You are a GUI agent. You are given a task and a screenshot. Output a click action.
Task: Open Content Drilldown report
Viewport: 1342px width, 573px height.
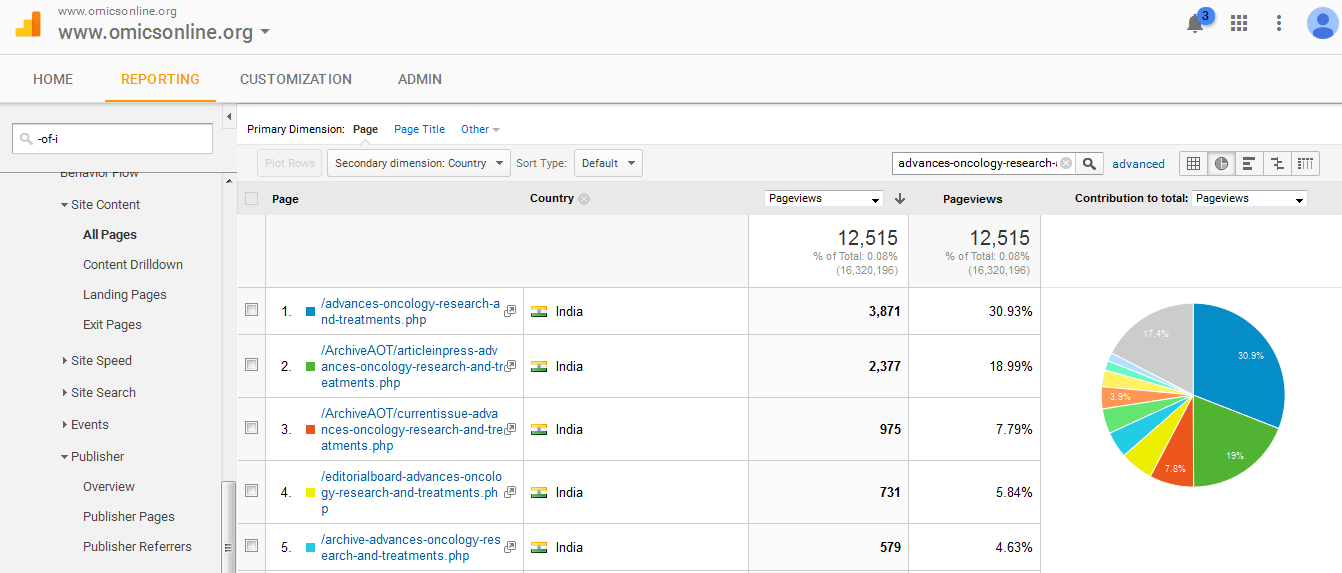(133, 264)
